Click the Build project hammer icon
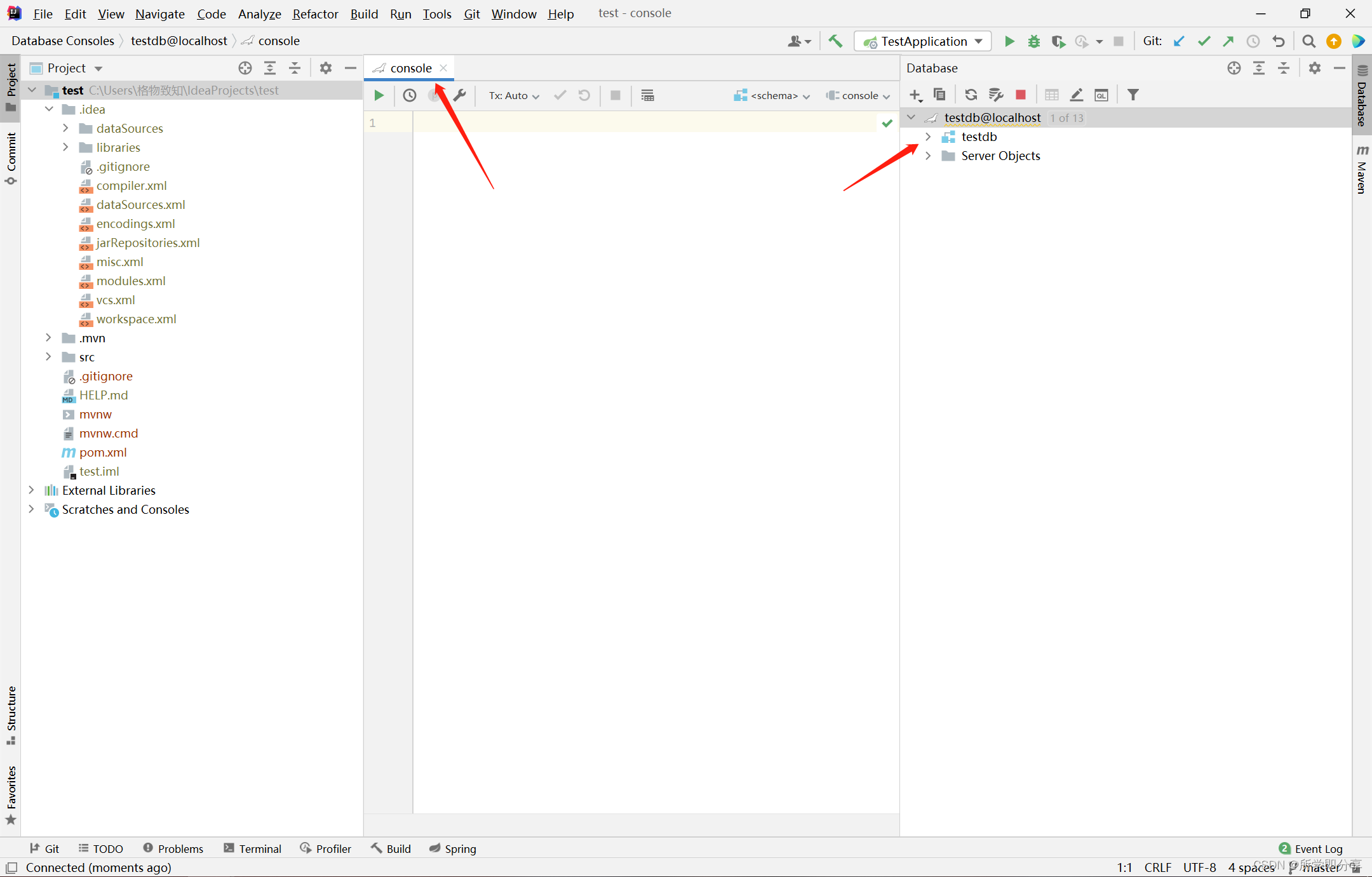Image resolution: width=1372 pixels, height=877 pixels. 835,41
